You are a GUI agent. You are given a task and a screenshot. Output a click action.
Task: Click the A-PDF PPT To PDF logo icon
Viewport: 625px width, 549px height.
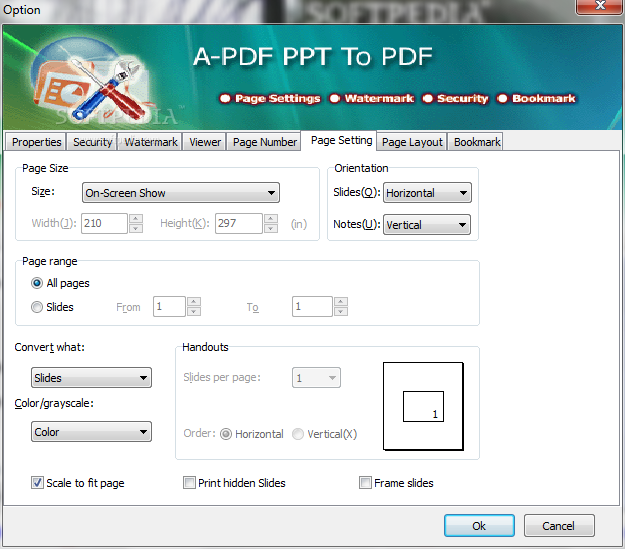pos(92,80)
